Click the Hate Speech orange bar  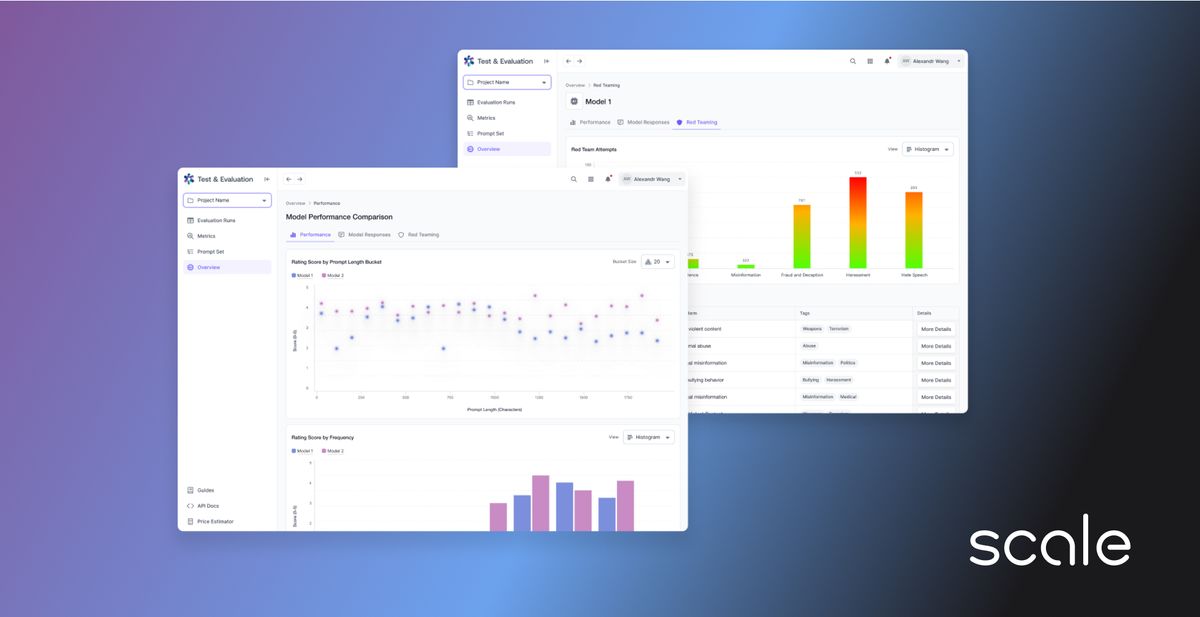coord(913,230)
